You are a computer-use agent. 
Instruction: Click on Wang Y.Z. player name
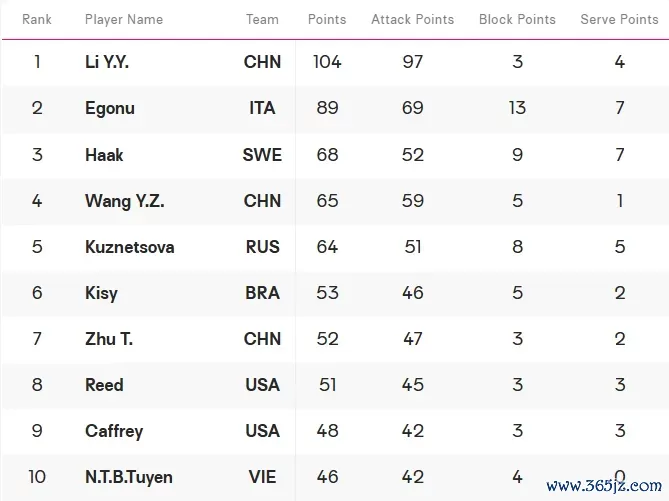tap(125, 201)
